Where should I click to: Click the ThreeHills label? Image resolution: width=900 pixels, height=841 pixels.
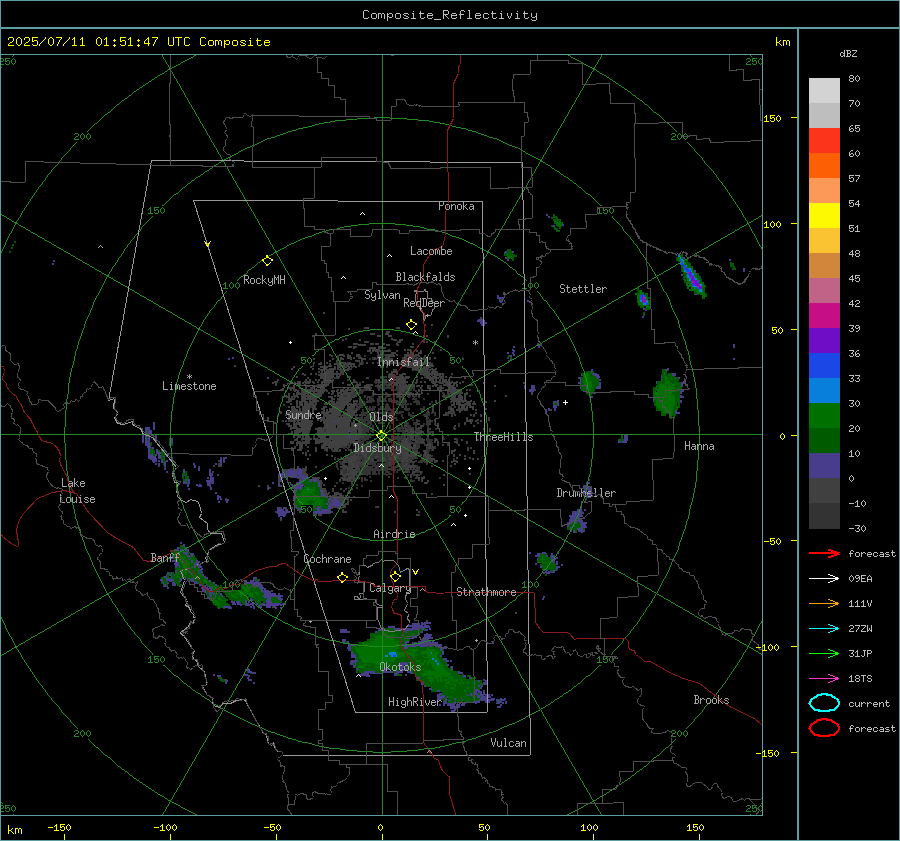[503, 437]
